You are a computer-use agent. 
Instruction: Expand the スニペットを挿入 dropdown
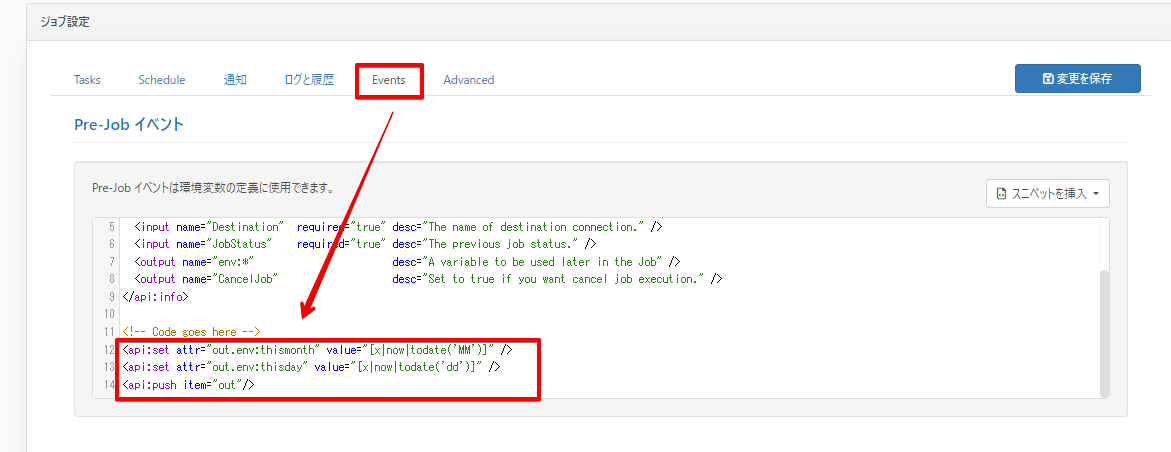(x=1047, y=193)
